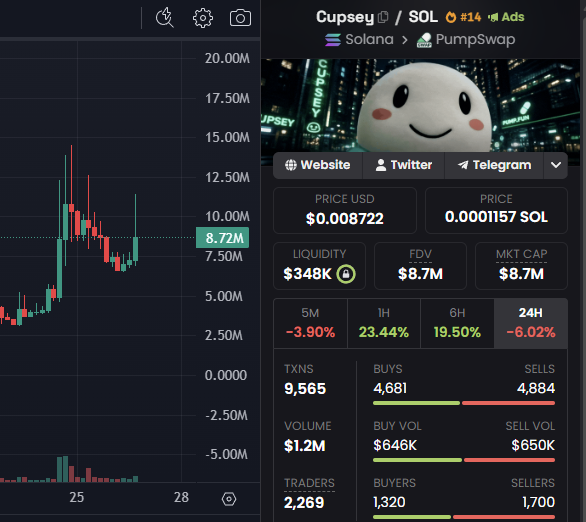The image size is (586, 522).
Task: Open the PumpSwap DEX link
Action: [466, 39]
